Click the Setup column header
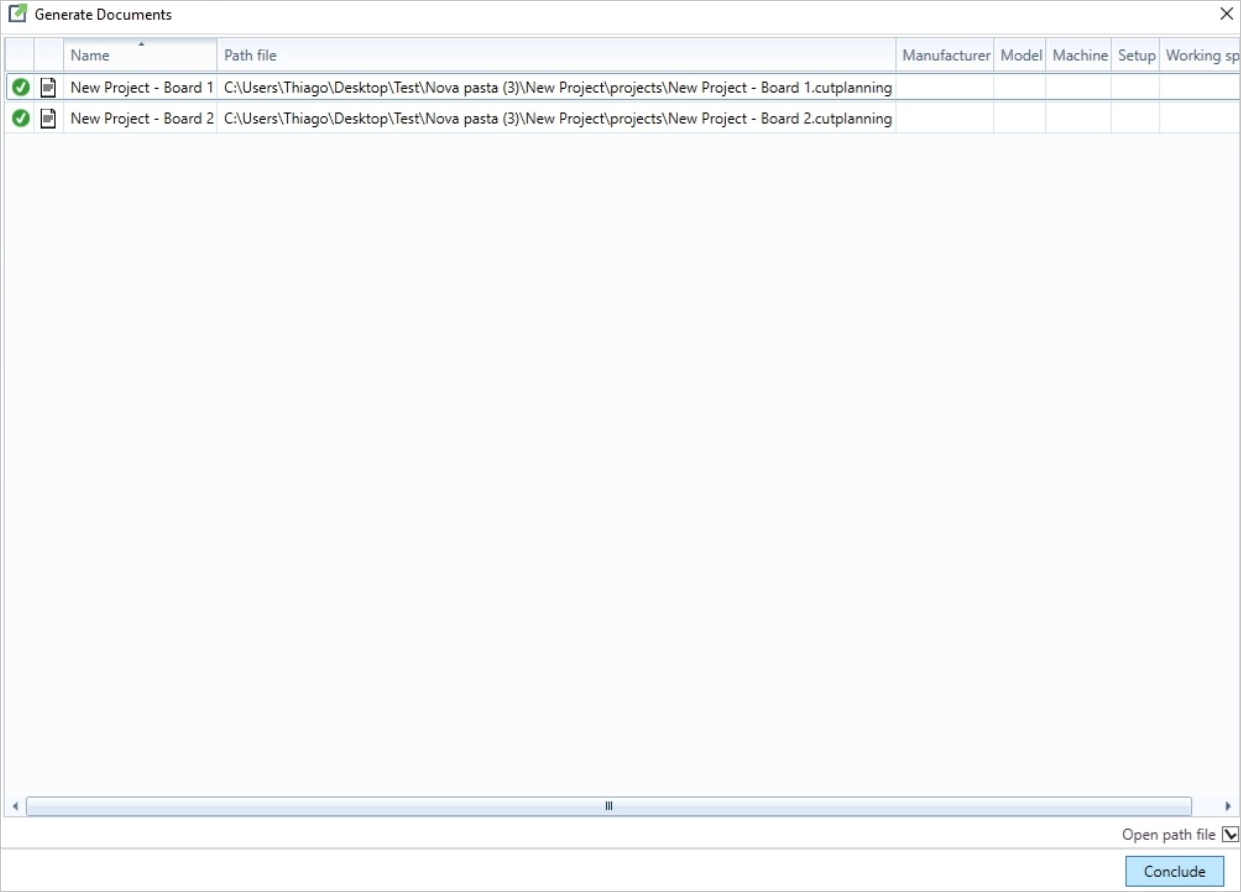 (x=1136, y=55)
